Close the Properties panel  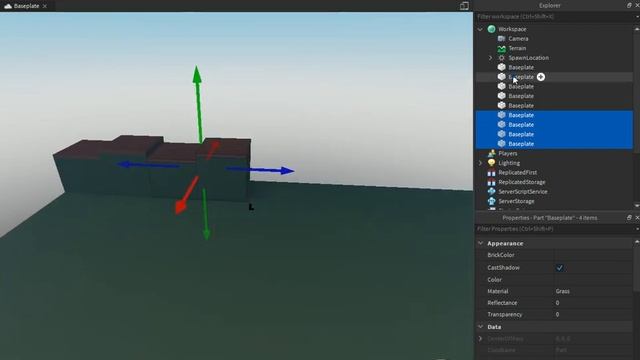point(637,218)
